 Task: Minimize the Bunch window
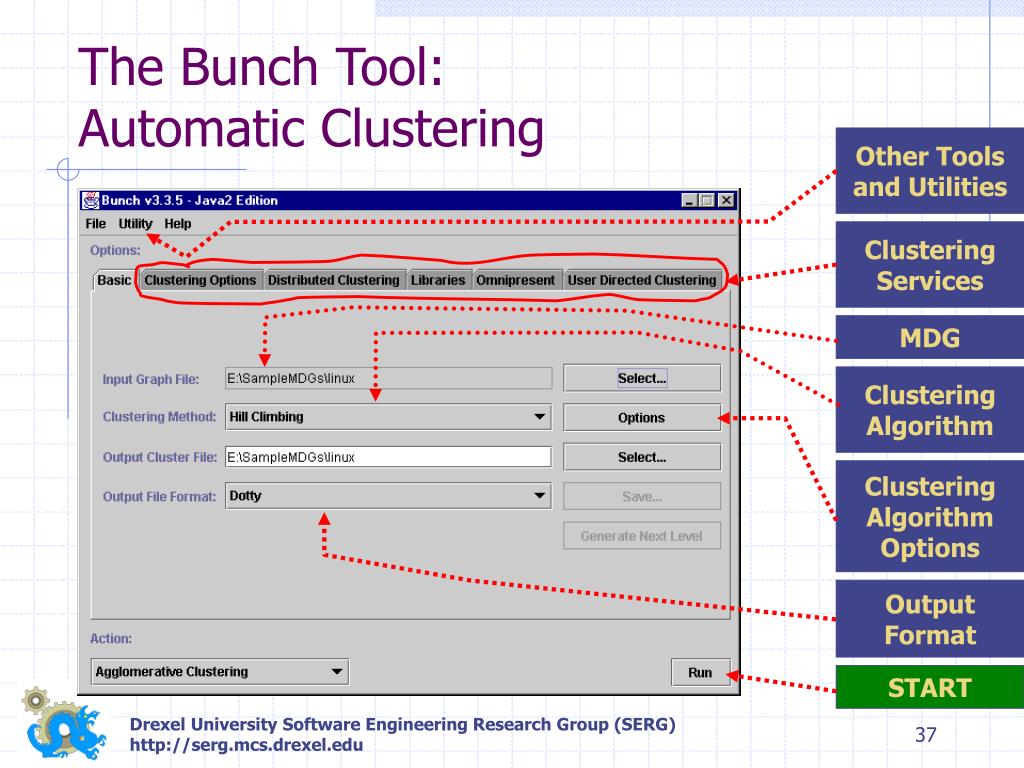click(x=689, y=200)
